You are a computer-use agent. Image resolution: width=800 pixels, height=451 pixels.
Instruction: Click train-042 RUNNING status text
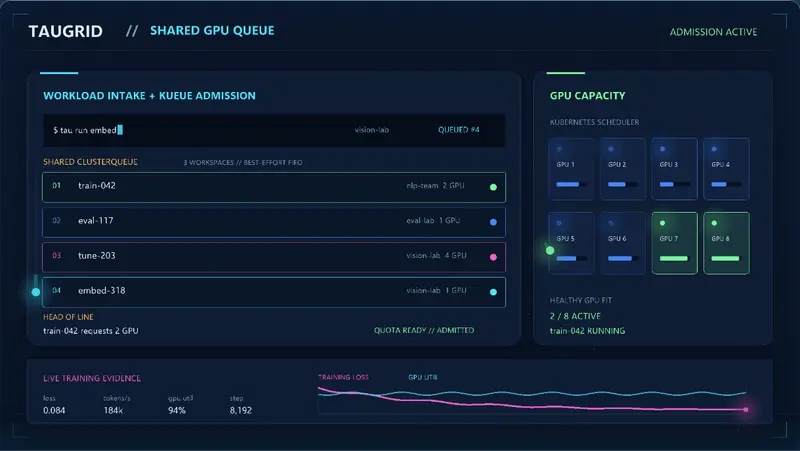(587, 331)
